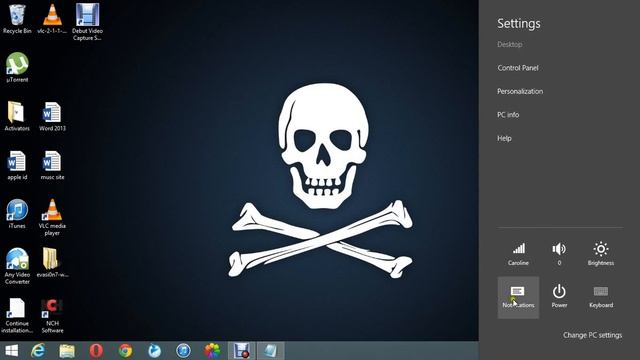Click the Windows Start button
This screenshot has height=360, width=640.
click(x=11, y=351)
